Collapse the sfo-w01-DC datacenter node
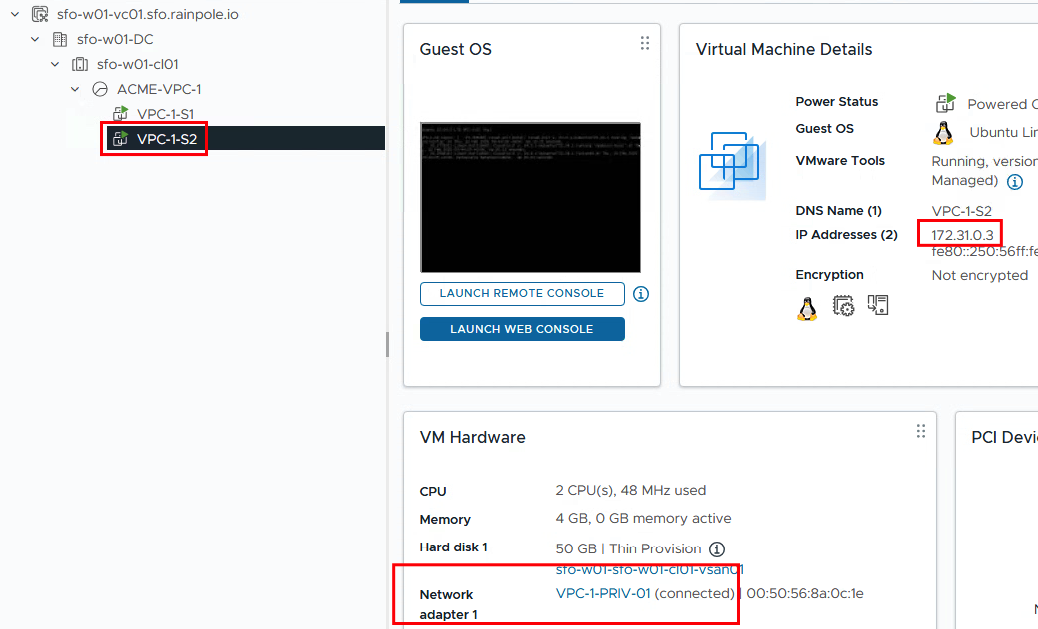The height and width of the screenshot is (629, 1038). (x=35, y=40)
